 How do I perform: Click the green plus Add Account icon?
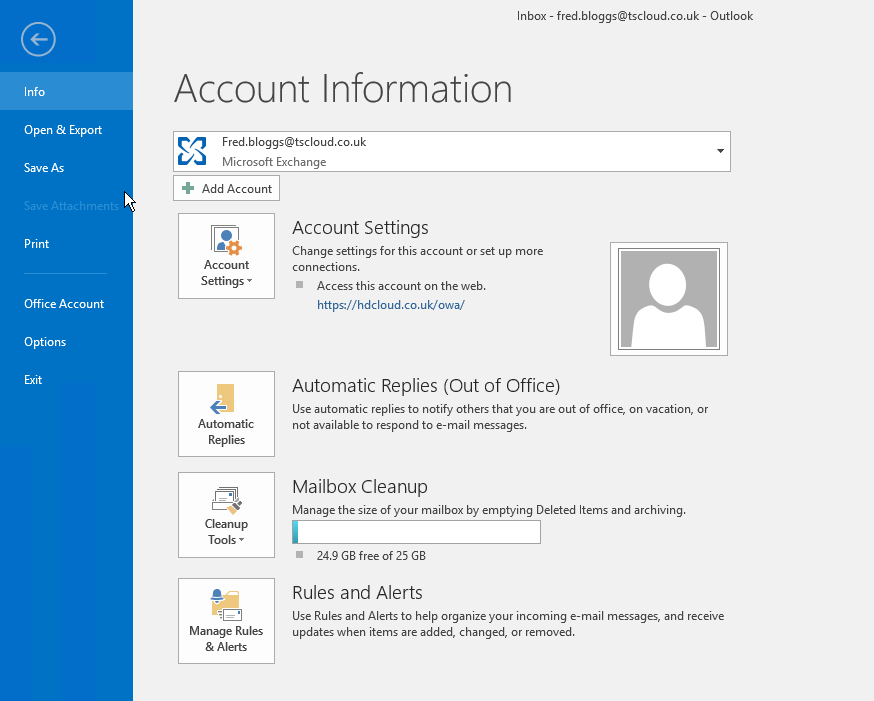point(188,188)
